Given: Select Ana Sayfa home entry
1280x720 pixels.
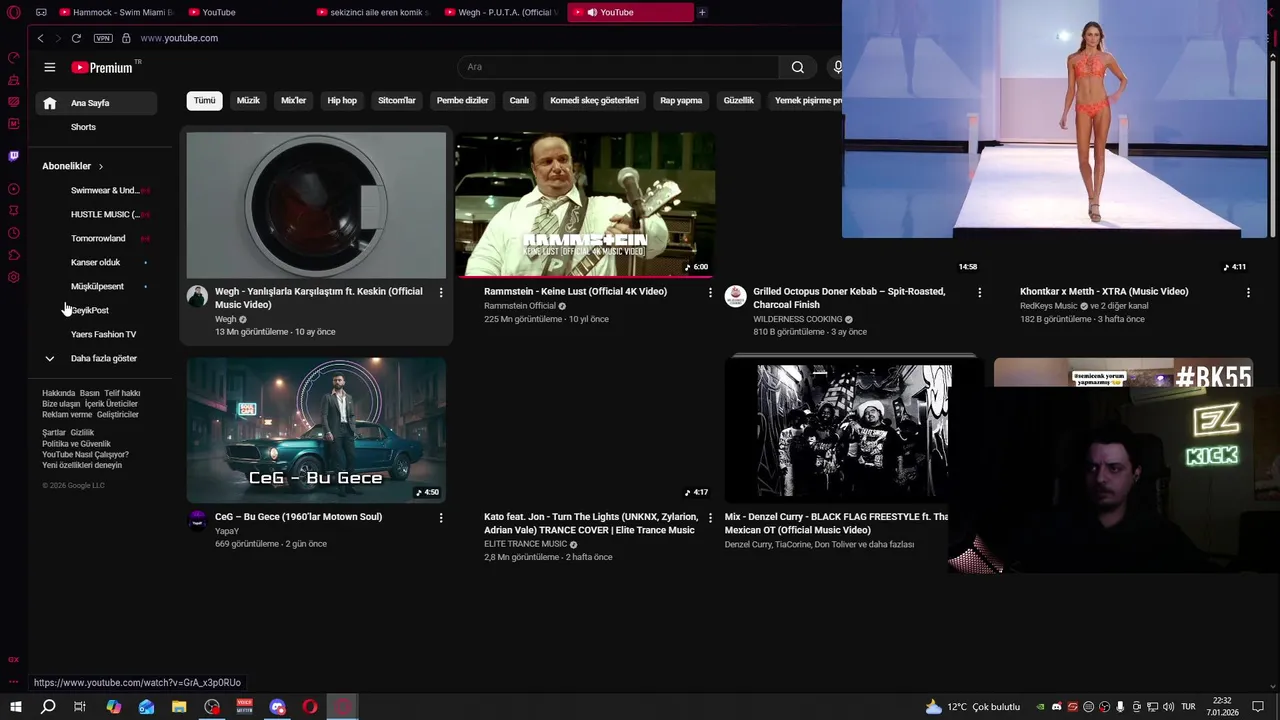Looking at the screenshot, I should click(96, 103).
